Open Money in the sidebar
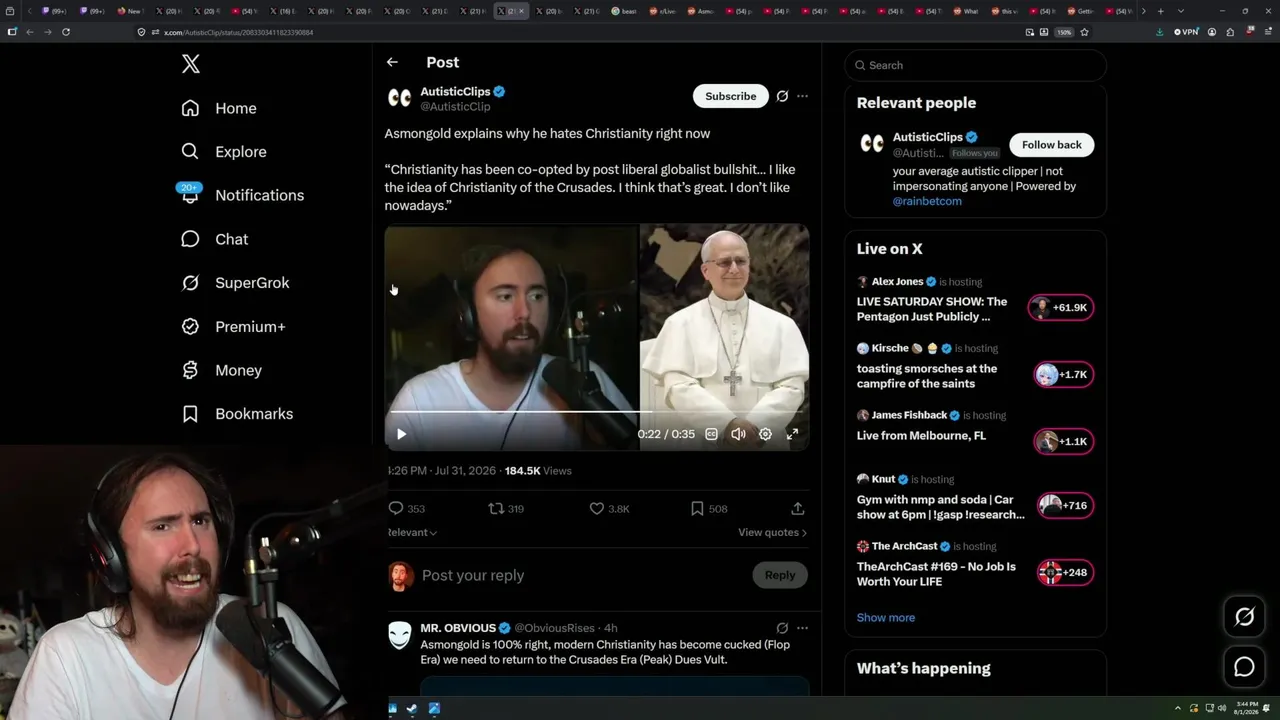 pyautogui.click(x=221, y=370)
